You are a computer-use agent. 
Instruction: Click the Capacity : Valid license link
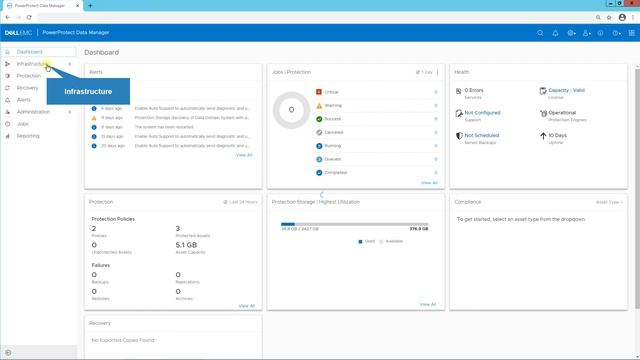click(566, 90)
